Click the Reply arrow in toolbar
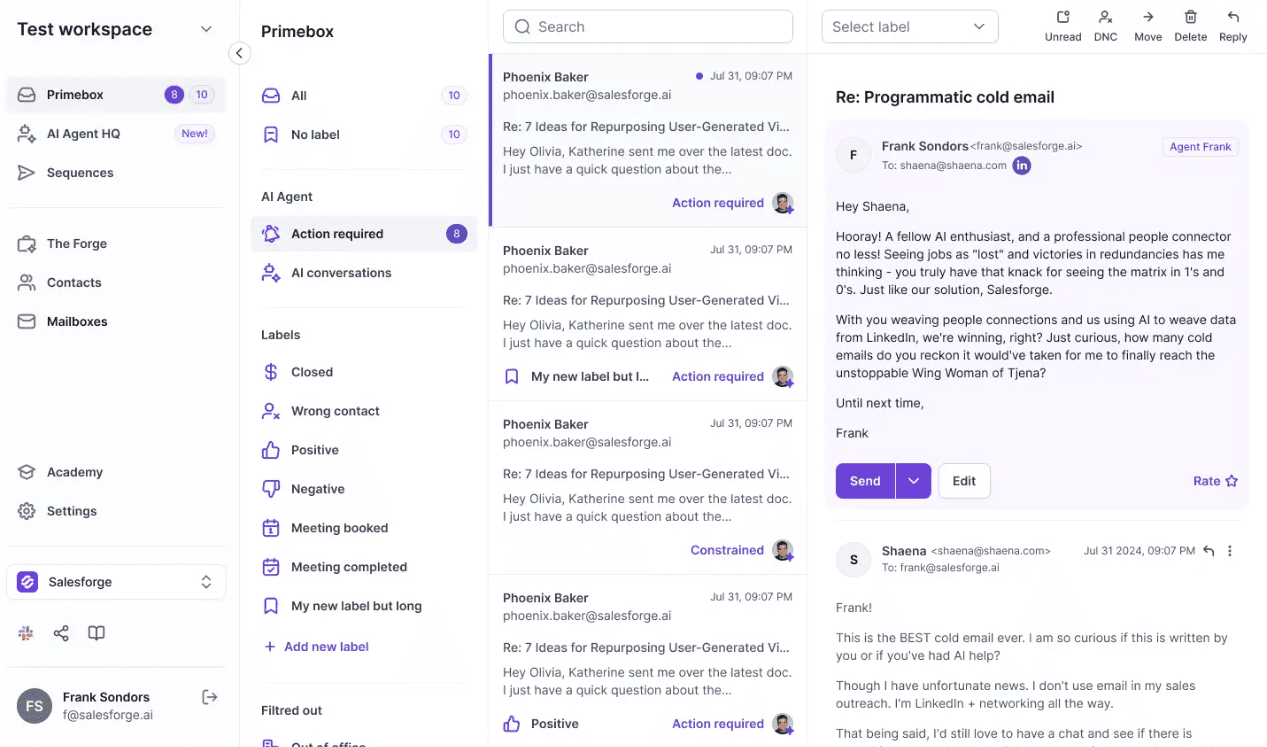The height and width of the screenshot is (747, 1267). click(x=1233, y=17)
